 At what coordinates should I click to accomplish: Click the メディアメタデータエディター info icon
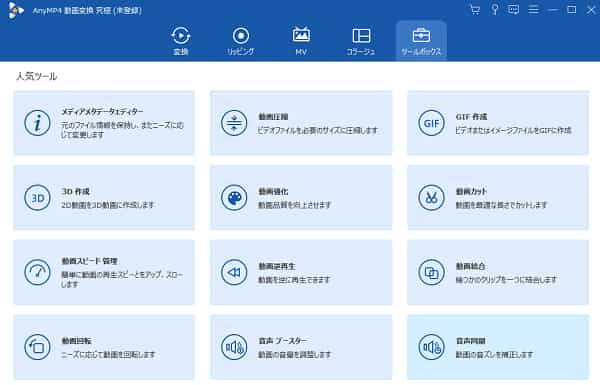click(37, 123)
